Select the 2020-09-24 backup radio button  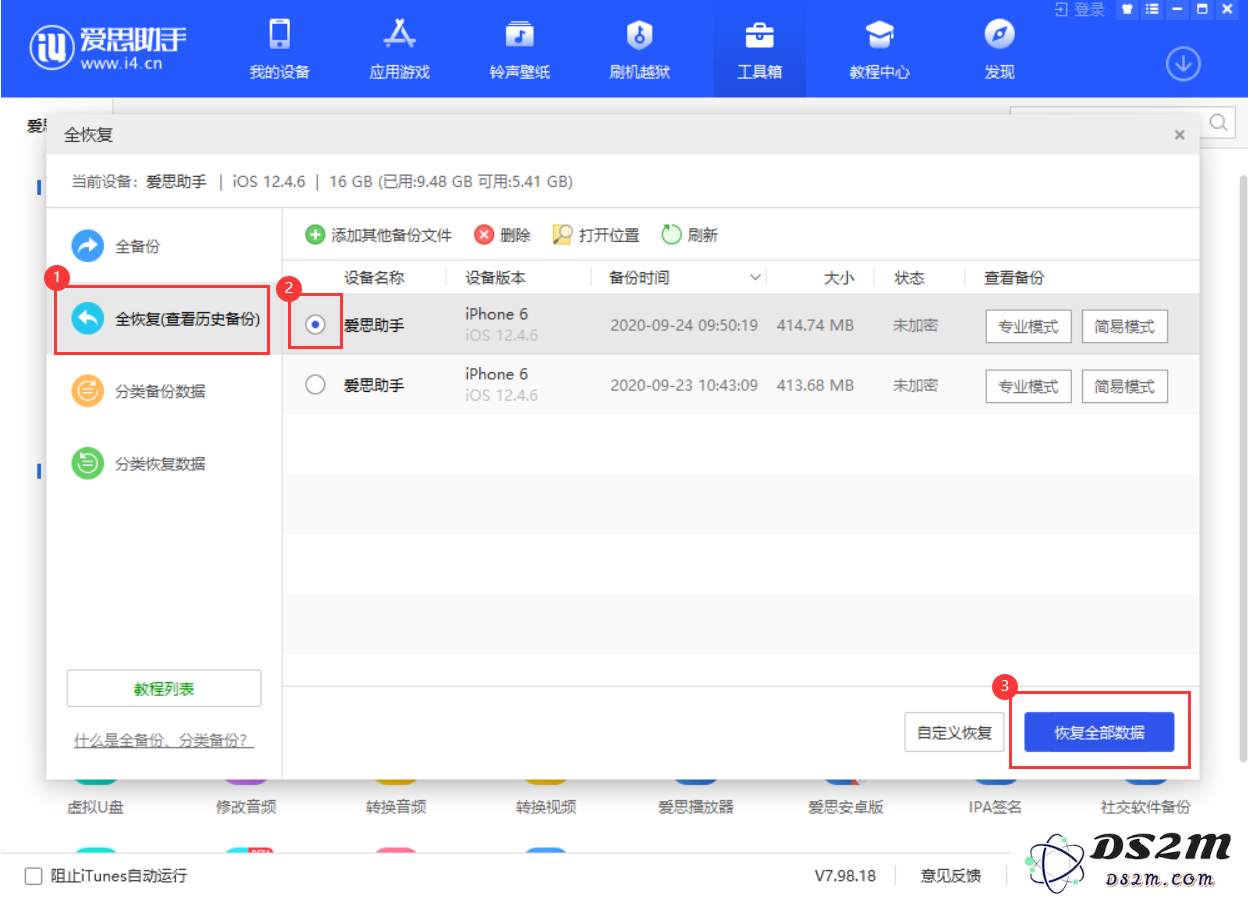click(315, 324)
